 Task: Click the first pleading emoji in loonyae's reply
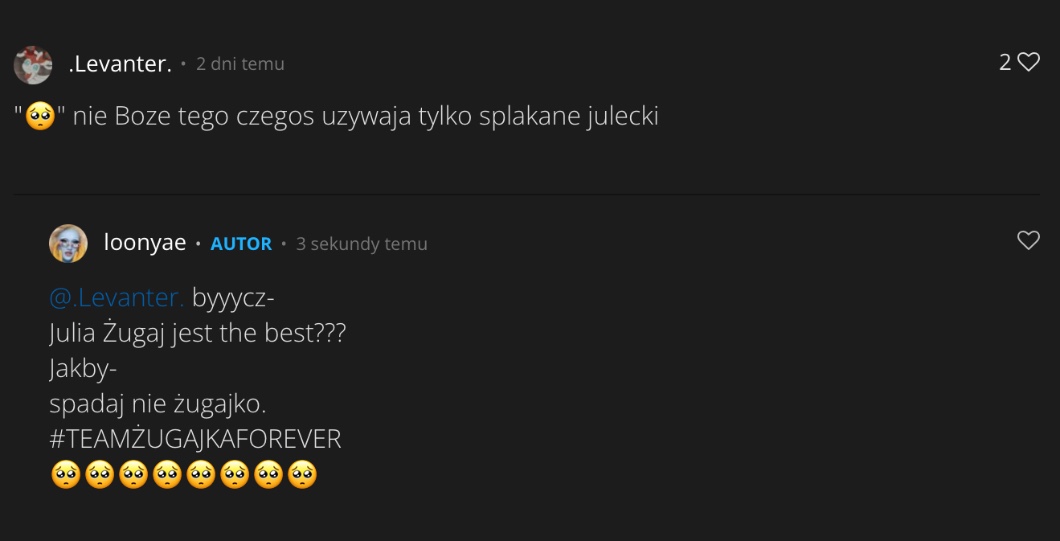click(x=65, y=475)
